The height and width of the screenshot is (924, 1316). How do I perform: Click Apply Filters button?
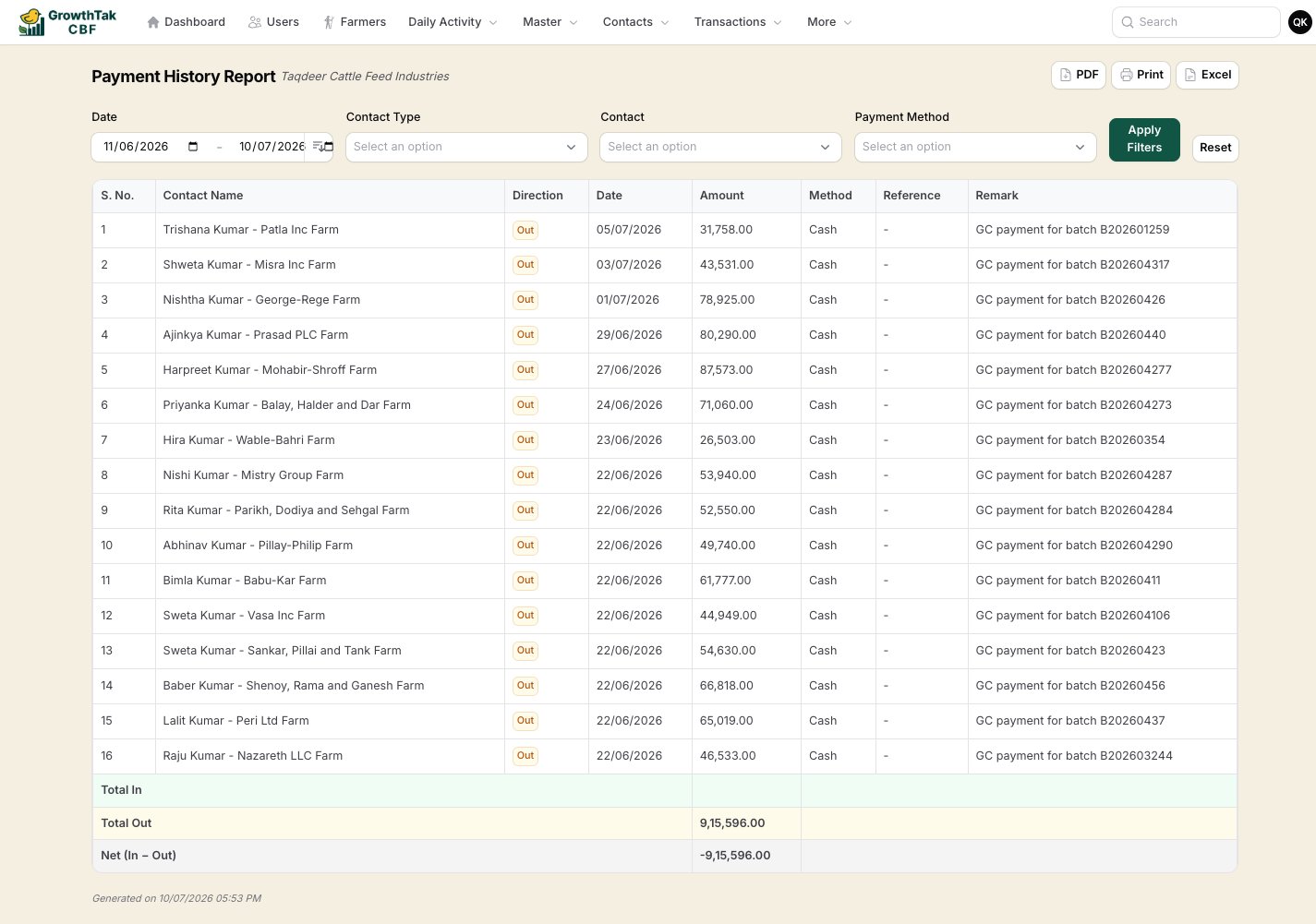[x=1144, y=139]
